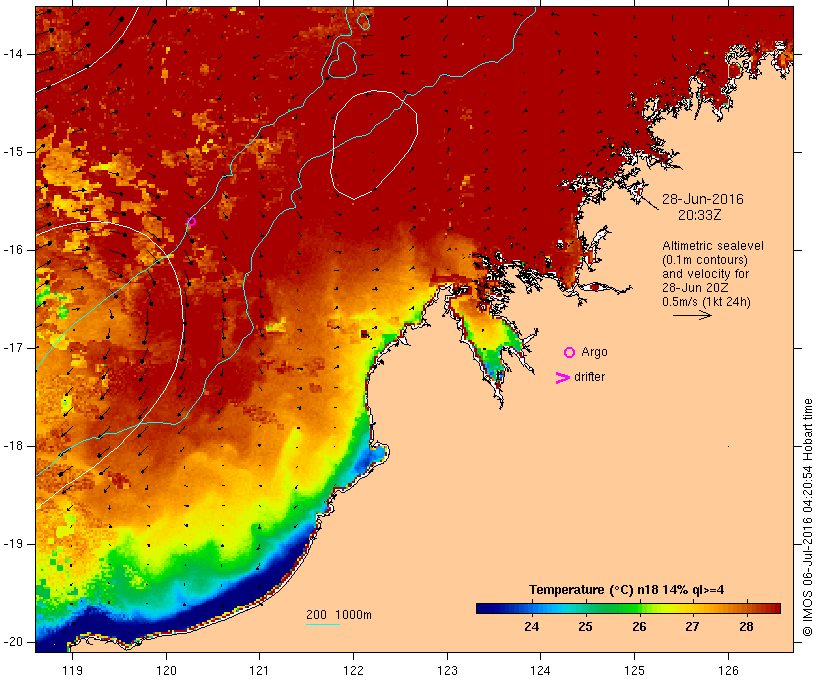Click the 'Altimetric sealevel' label

(713, 245)
